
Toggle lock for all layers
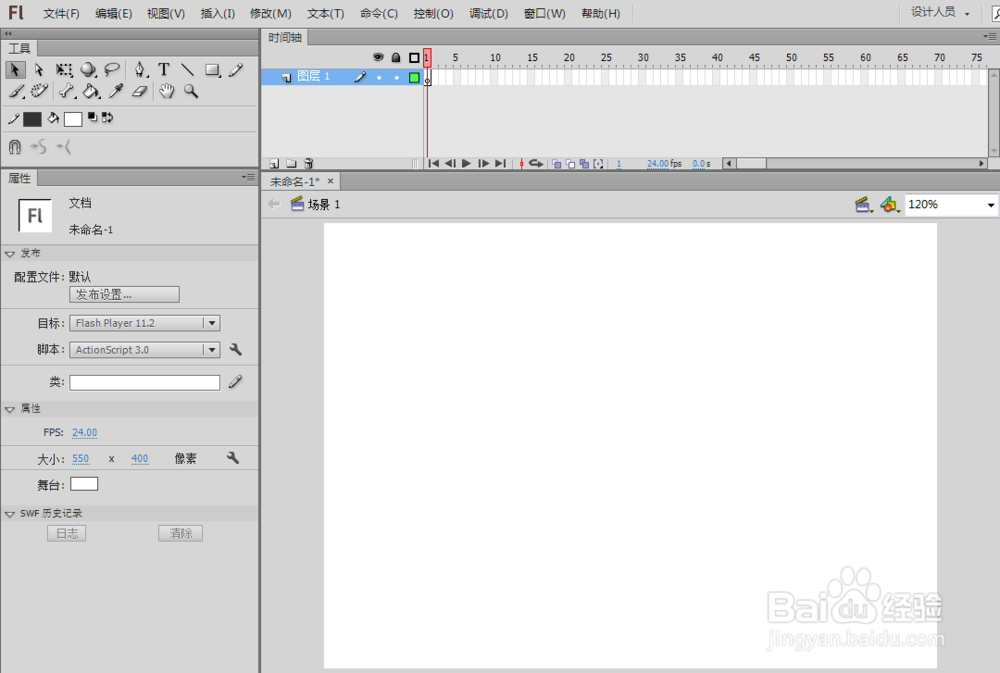396,57
